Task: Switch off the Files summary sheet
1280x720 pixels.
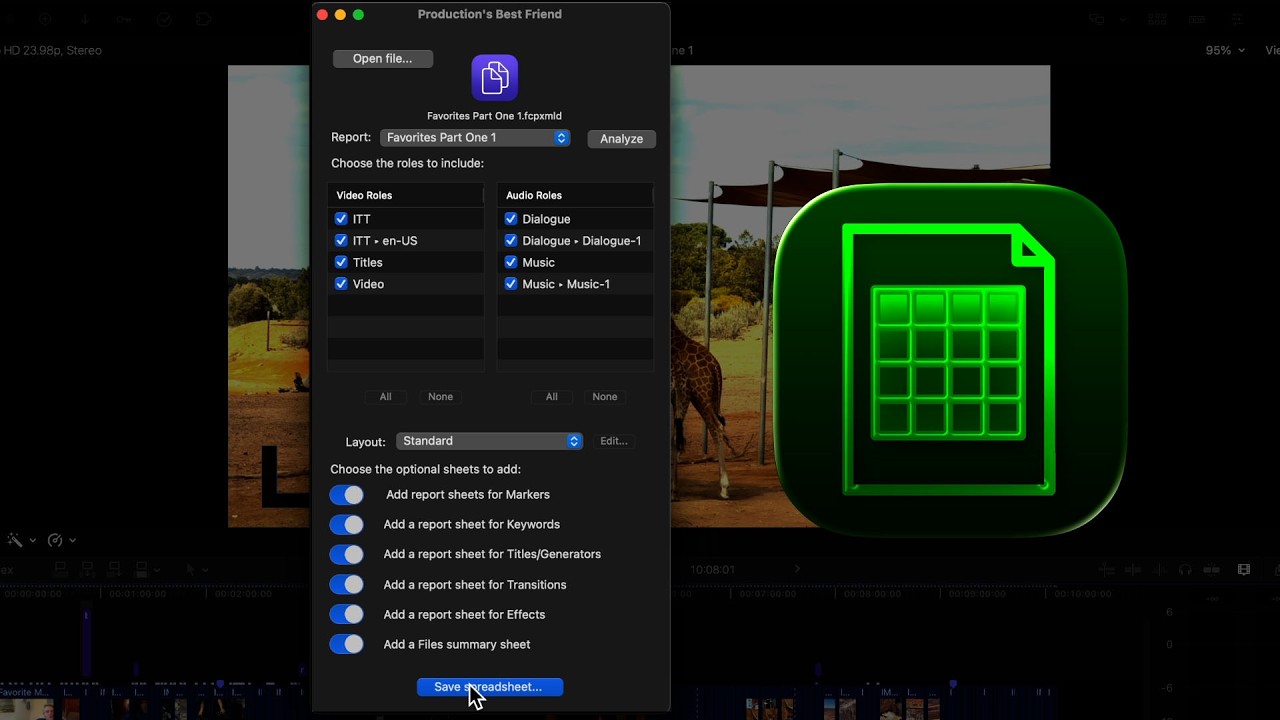Action: pos(347,645)
